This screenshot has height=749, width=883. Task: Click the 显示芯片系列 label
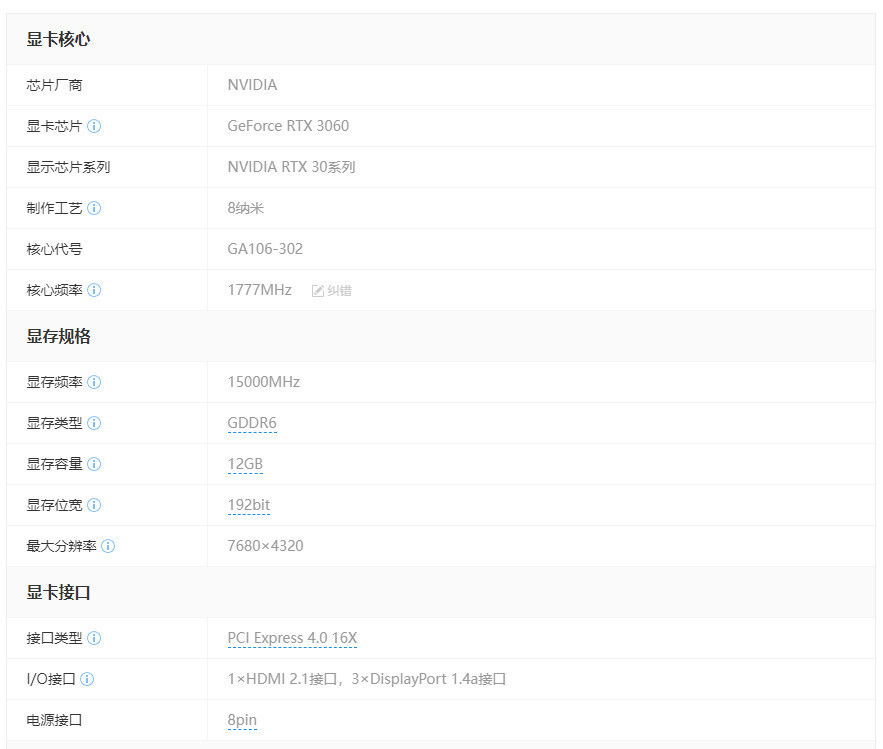68,167
